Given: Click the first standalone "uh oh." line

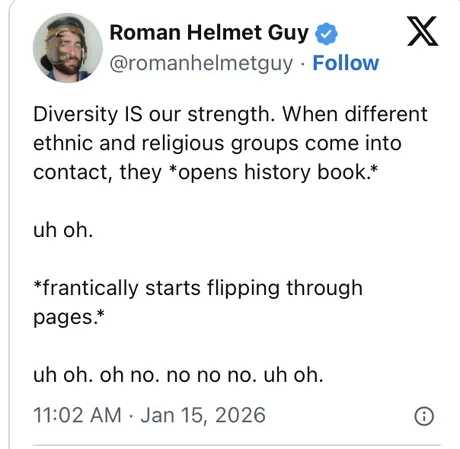Looking at the screenshot, I should point(63,230).
